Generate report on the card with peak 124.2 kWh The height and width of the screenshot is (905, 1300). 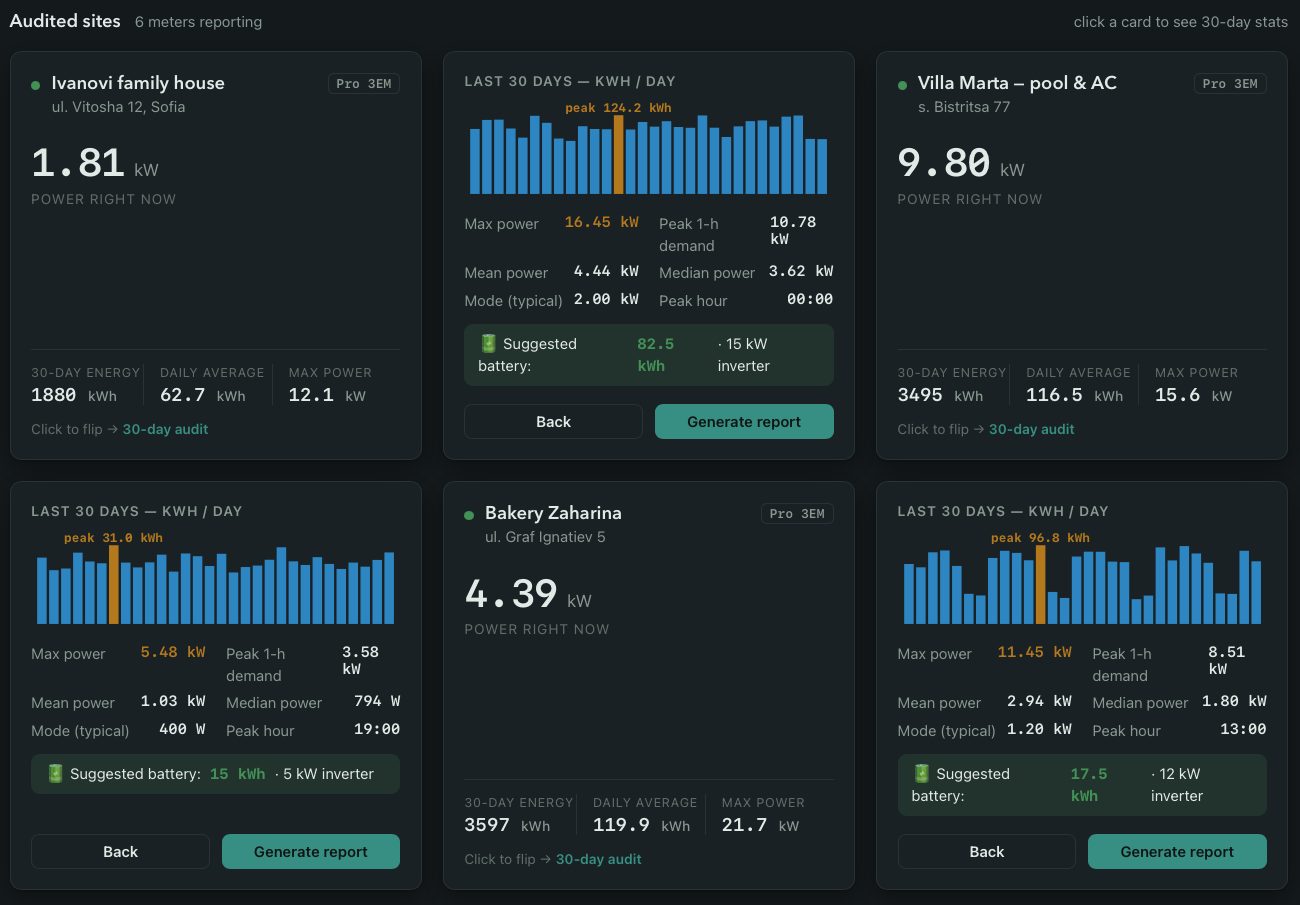(x=744, y=421)
